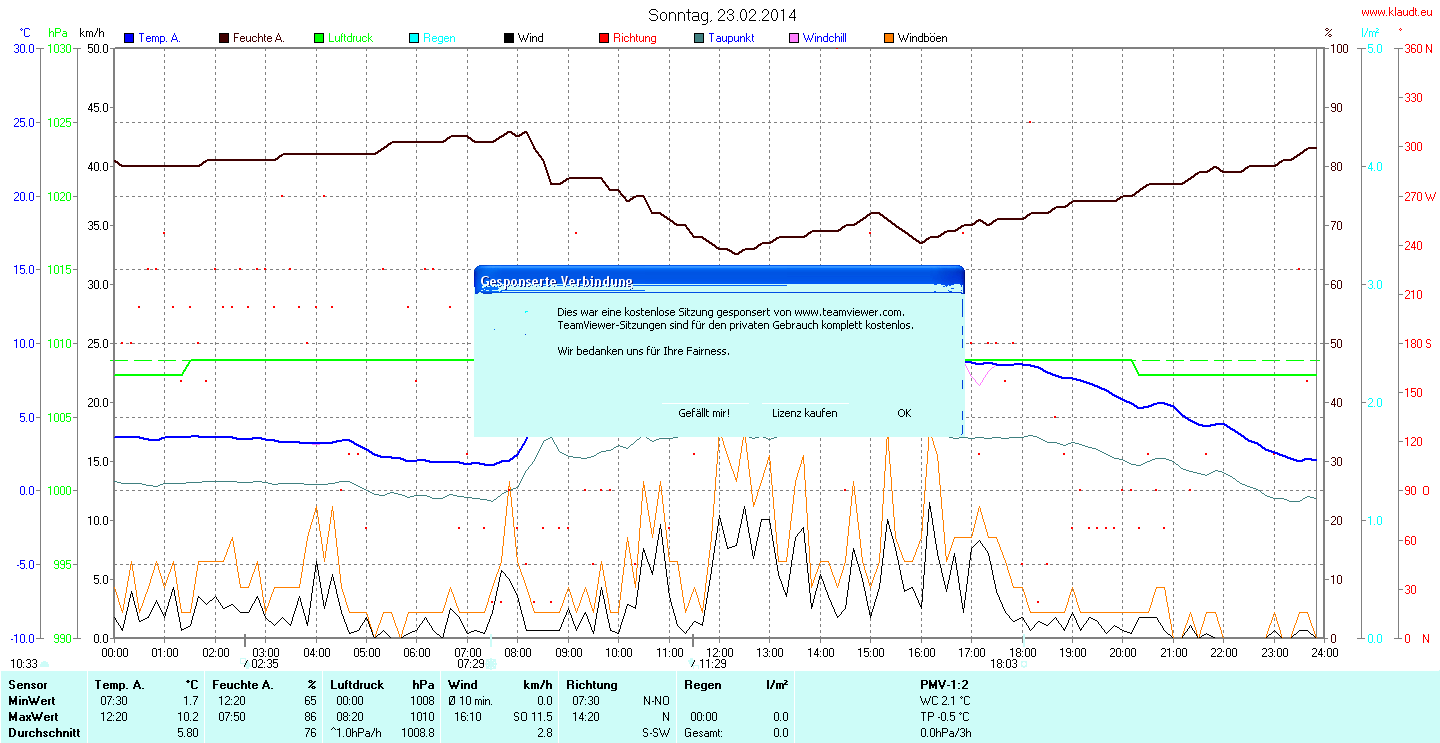The width and height of the screenshot is (1440, 743).
Task: Click the cyan Regen legend square
Action: tap(414, 38)
